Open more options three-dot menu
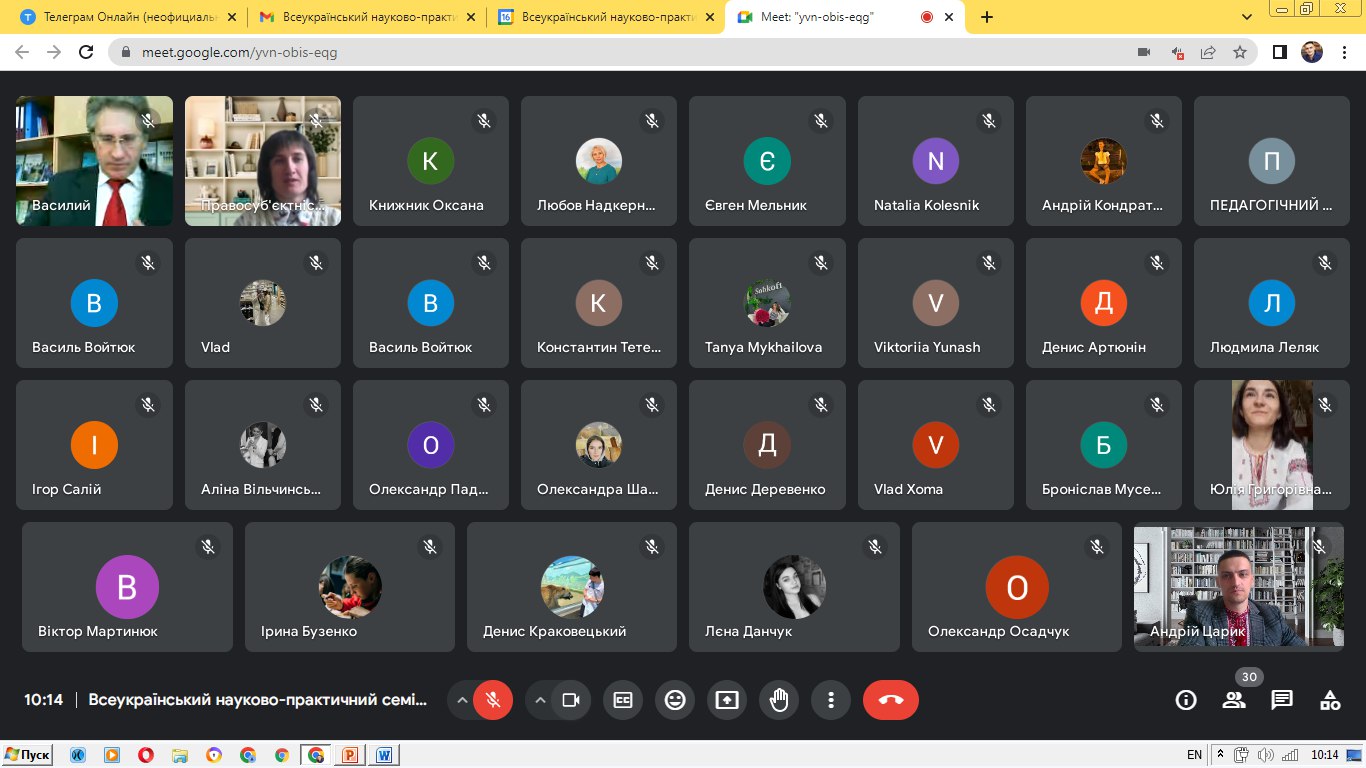Screen dimensions: 1366x768 tap(830, 700)
